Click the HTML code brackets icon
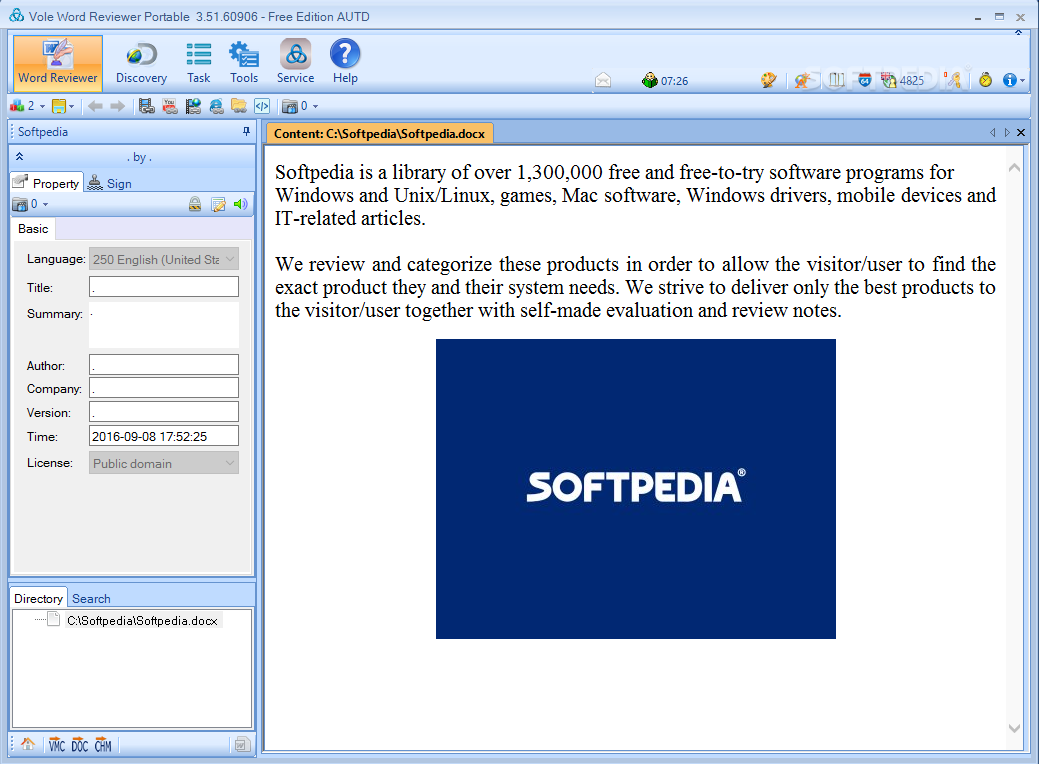 pyautogui.click(x=262, y=106)
